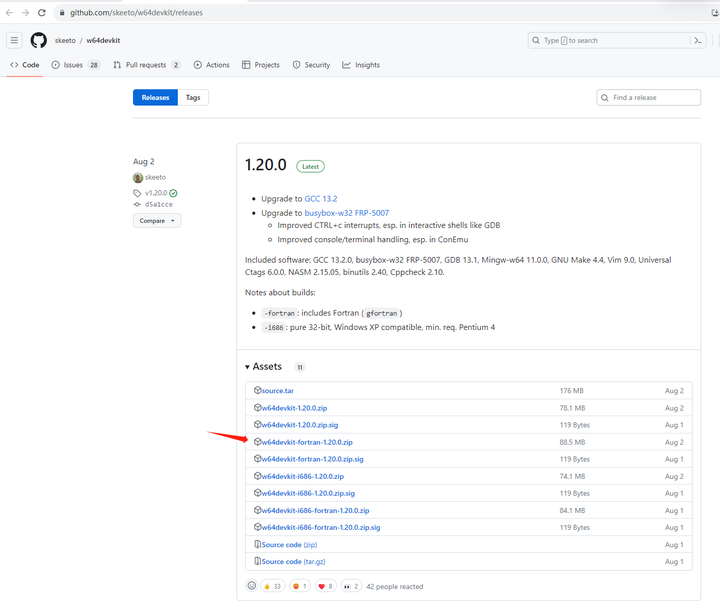Screen dimensions: 720x614
Task: Click the GitHub Octocat logo
Action: pyautogui.click(x=39, y=40)
